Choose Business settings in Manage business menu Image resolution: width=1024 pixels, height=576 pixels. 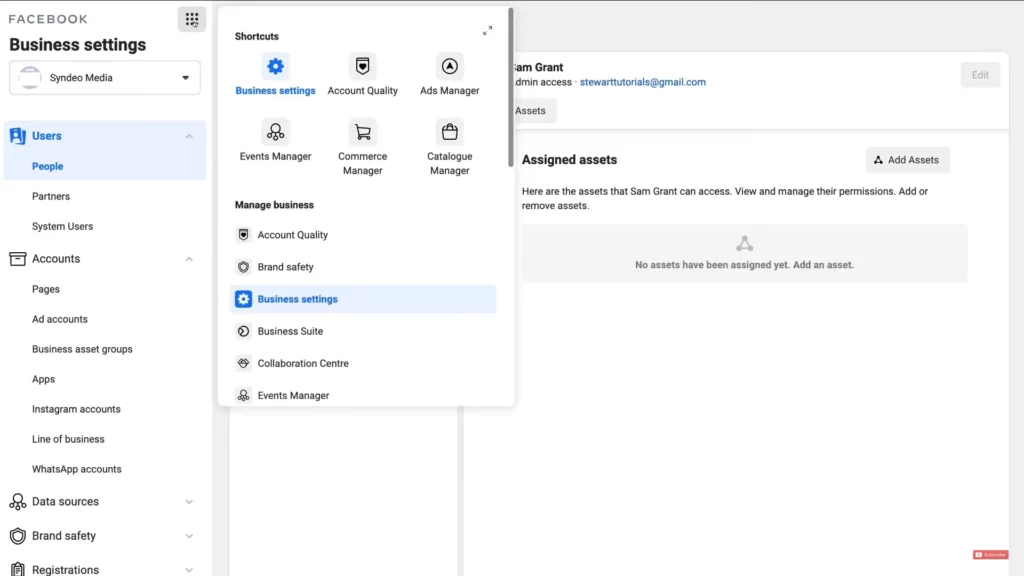pos(362,299)
